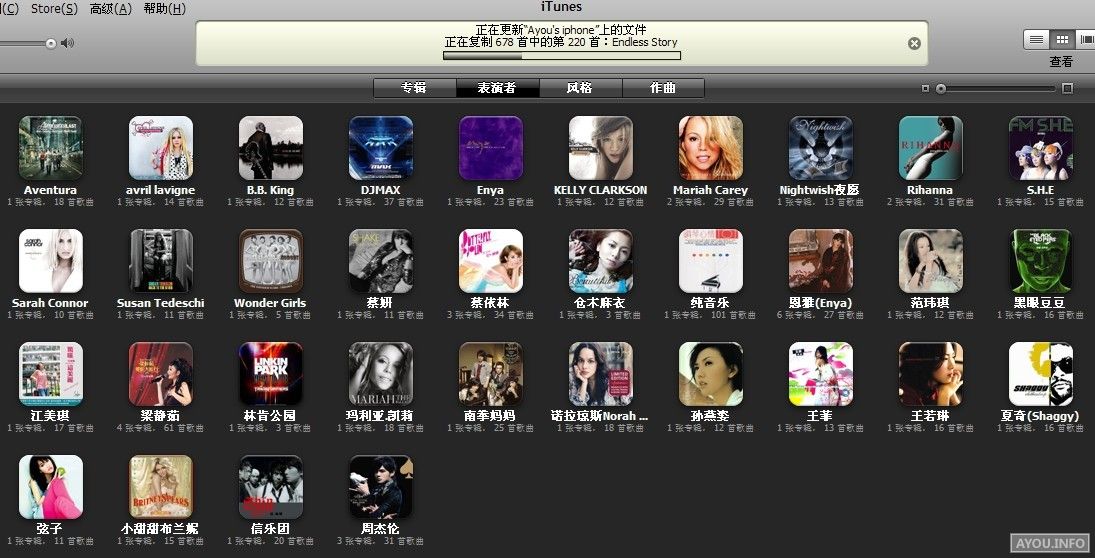Open the 玛利亚.凯莉 artist cover
Screen dimensions: 1095x558
click(x=381, y=374)
